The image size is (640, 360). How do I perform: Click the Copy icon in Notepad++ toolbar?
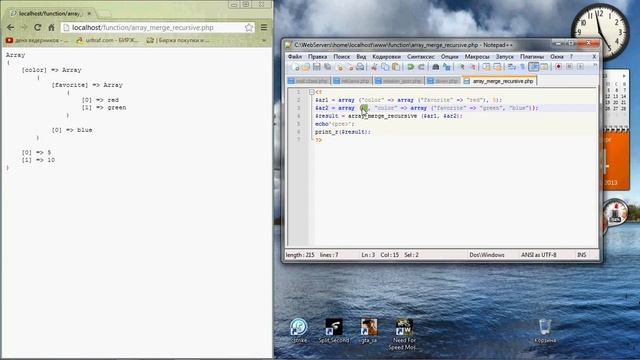click(x=385, y=67)
